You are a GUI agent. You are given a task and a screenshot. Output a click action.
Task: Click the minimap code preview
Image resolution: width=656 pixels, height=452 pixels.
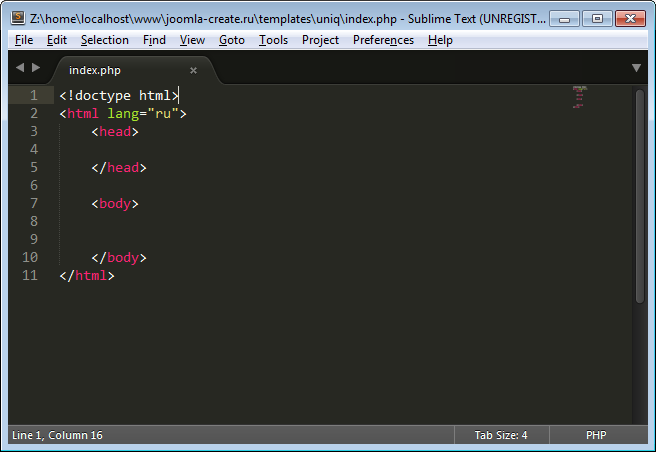(x=579, y=96)
